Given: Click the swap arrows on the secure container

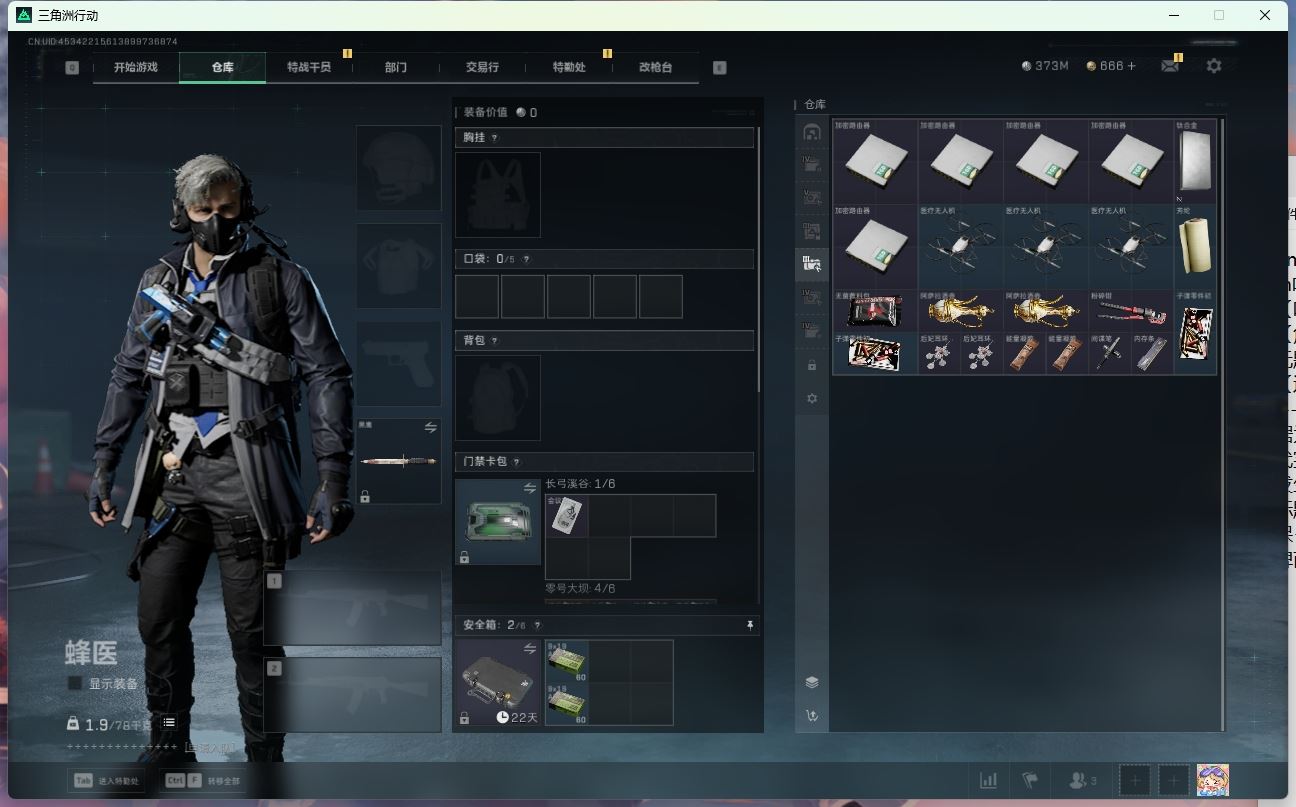Looking at the screenshot, I should point(529,649).
